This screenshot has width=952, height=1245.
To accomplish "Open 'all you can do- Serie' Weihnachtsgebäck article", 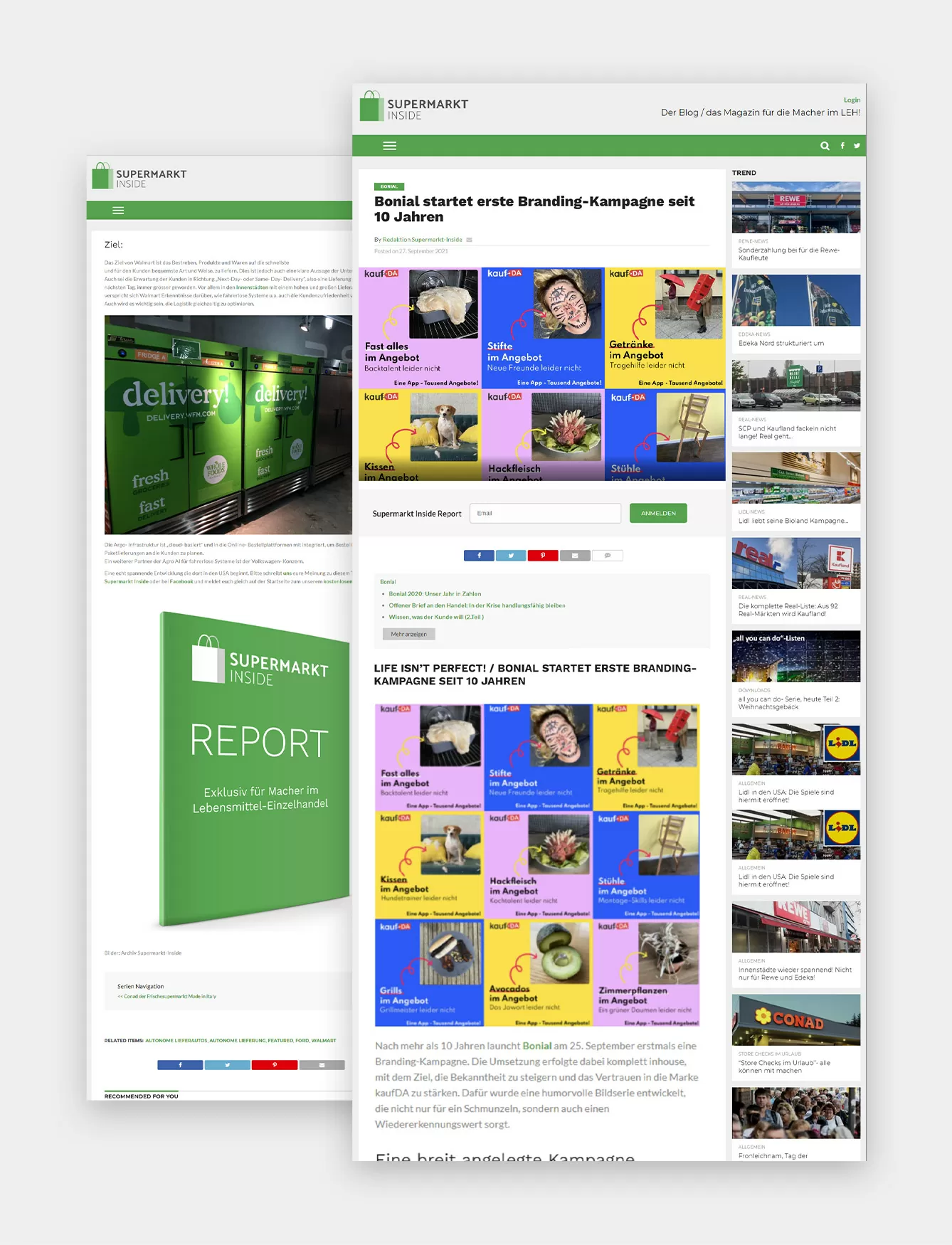I will (789, 703).
